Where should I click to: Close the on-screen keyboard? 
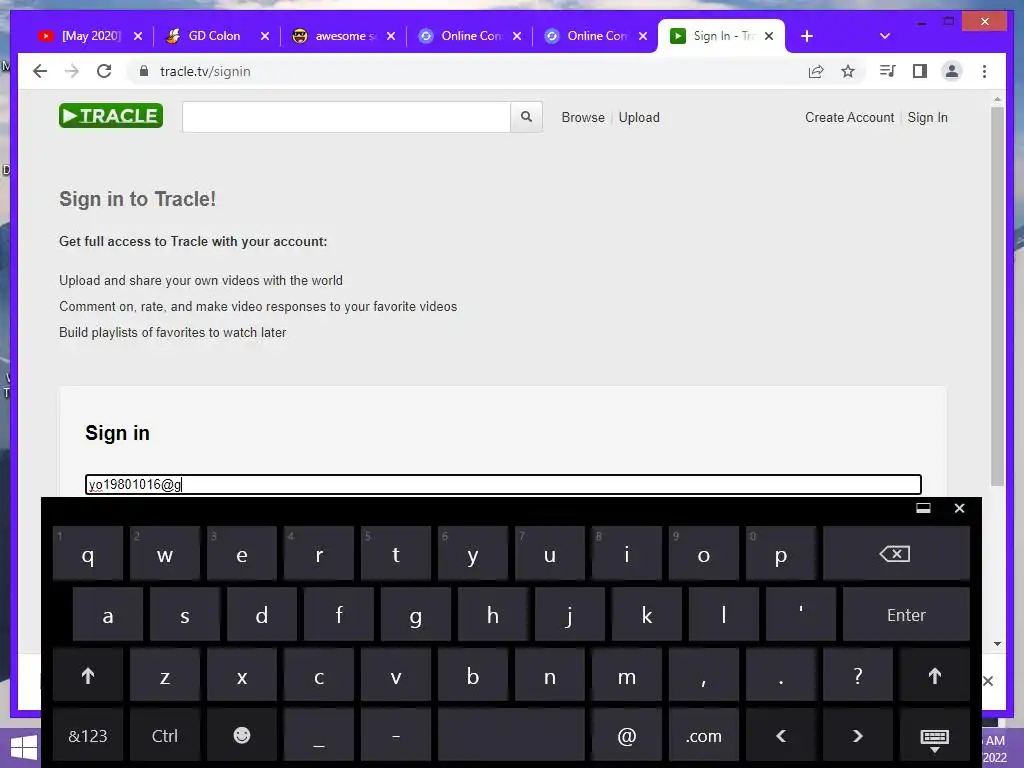pyautogui.click(x=959, y=508)
